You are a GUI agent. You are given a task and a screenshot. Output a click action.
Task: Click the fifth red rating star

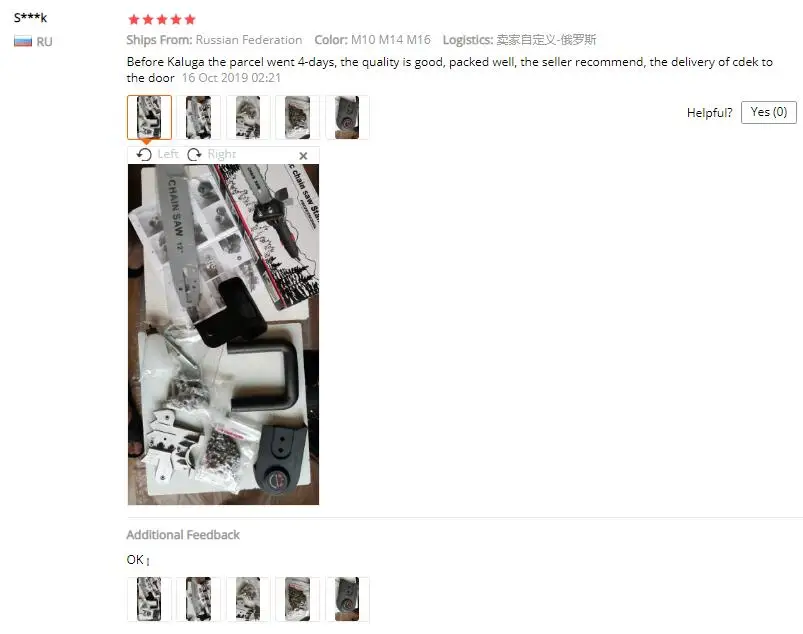pyautogui.click(x=190, y=19)
